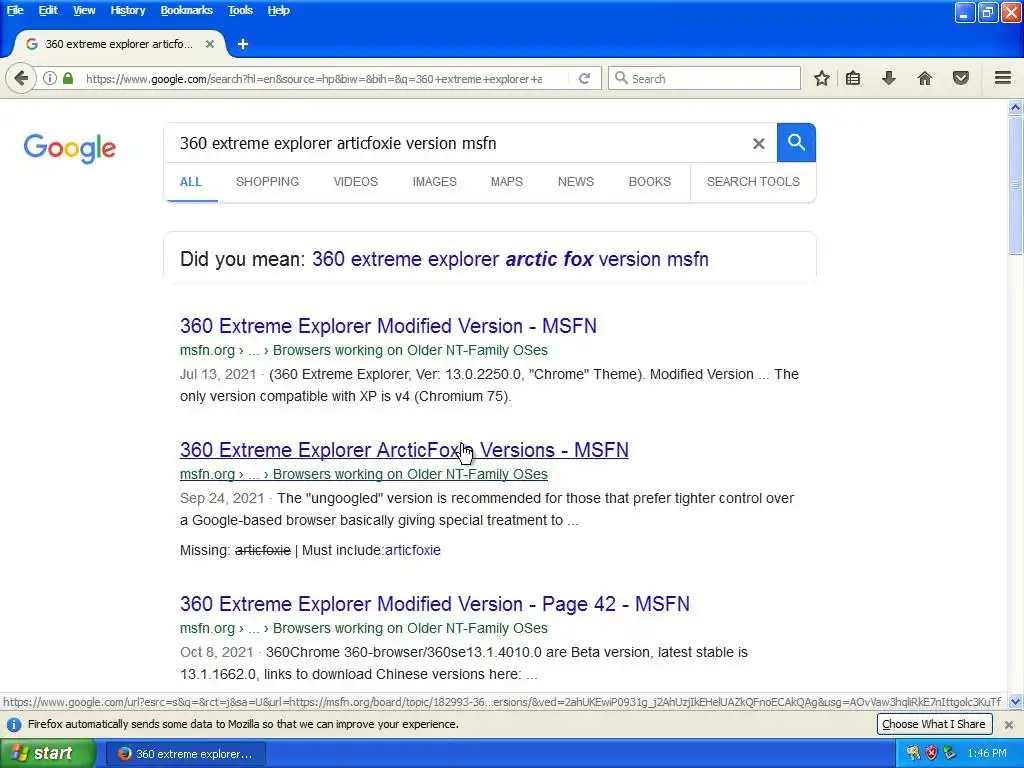This screenshot has height=768, width=1024.
Task: Open SEARCH TOOLS options
Action: coord(753,182)
